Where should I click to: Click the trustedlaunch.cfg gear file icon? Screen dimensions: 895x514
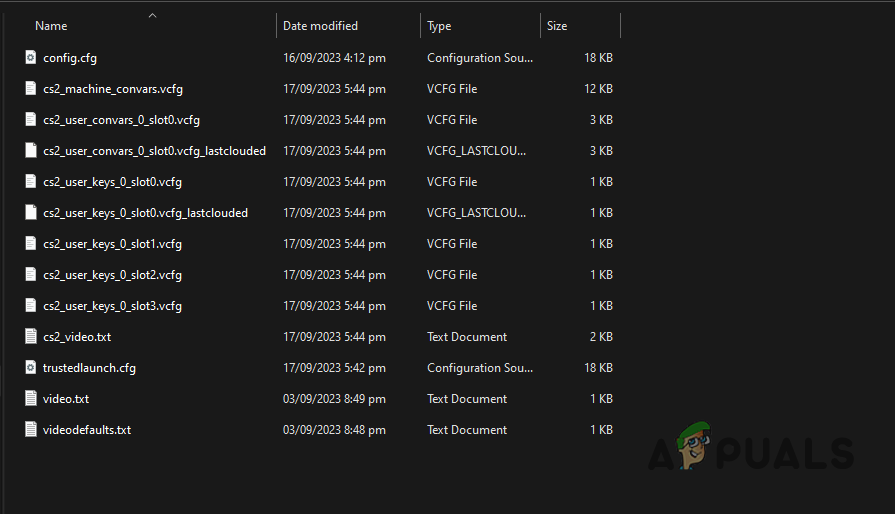coord(31,367)
